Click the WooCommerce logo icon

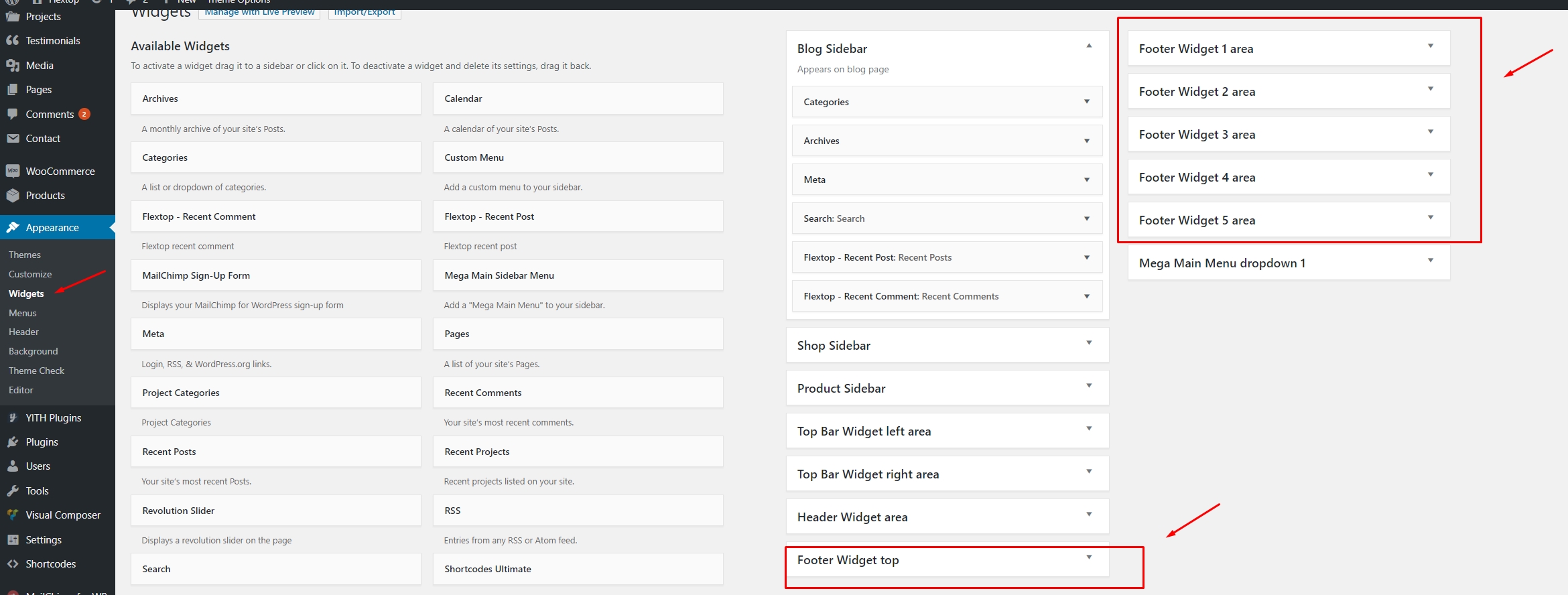tap(13, 172)
